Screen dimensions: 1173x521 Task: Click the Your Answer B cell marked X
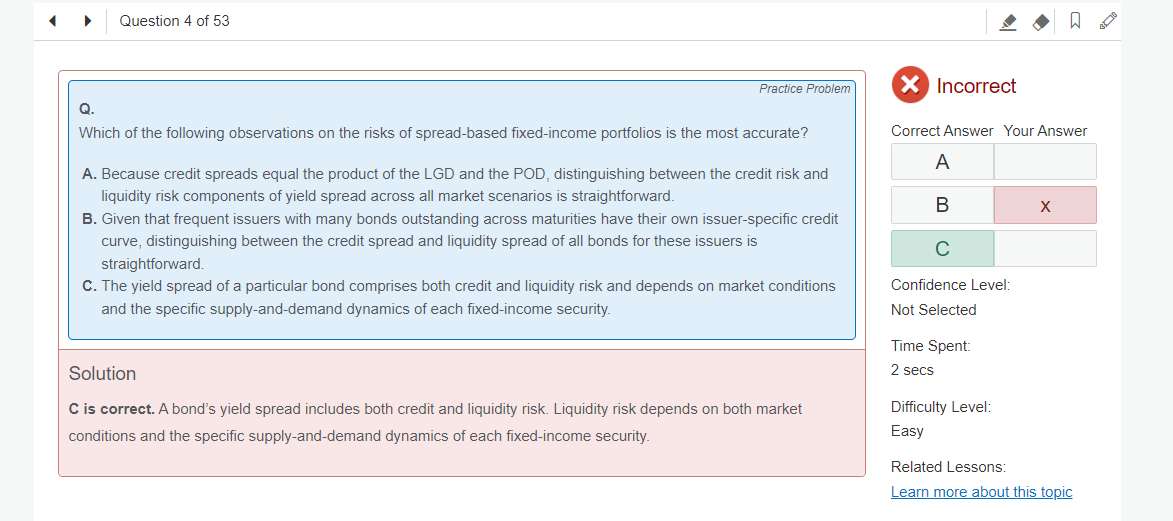(1045, 205)
